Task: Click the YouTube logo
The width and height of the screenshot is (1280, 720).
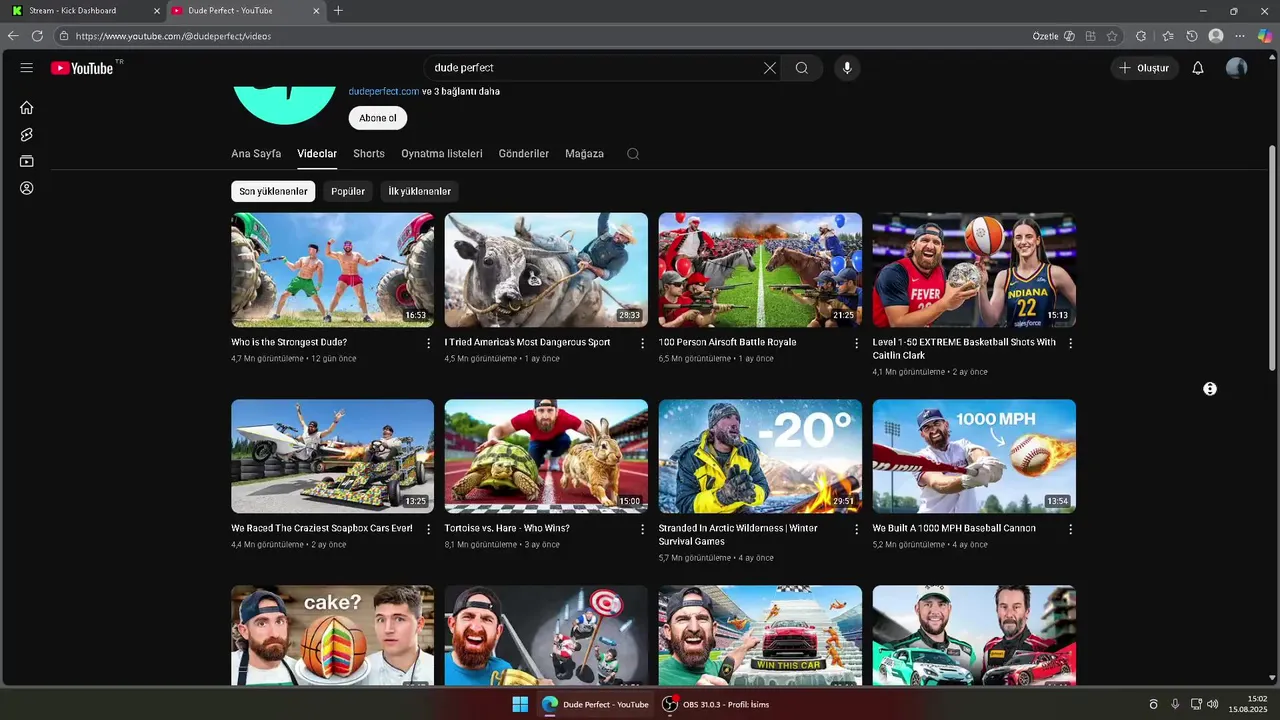Action: [x=83, y=68]
